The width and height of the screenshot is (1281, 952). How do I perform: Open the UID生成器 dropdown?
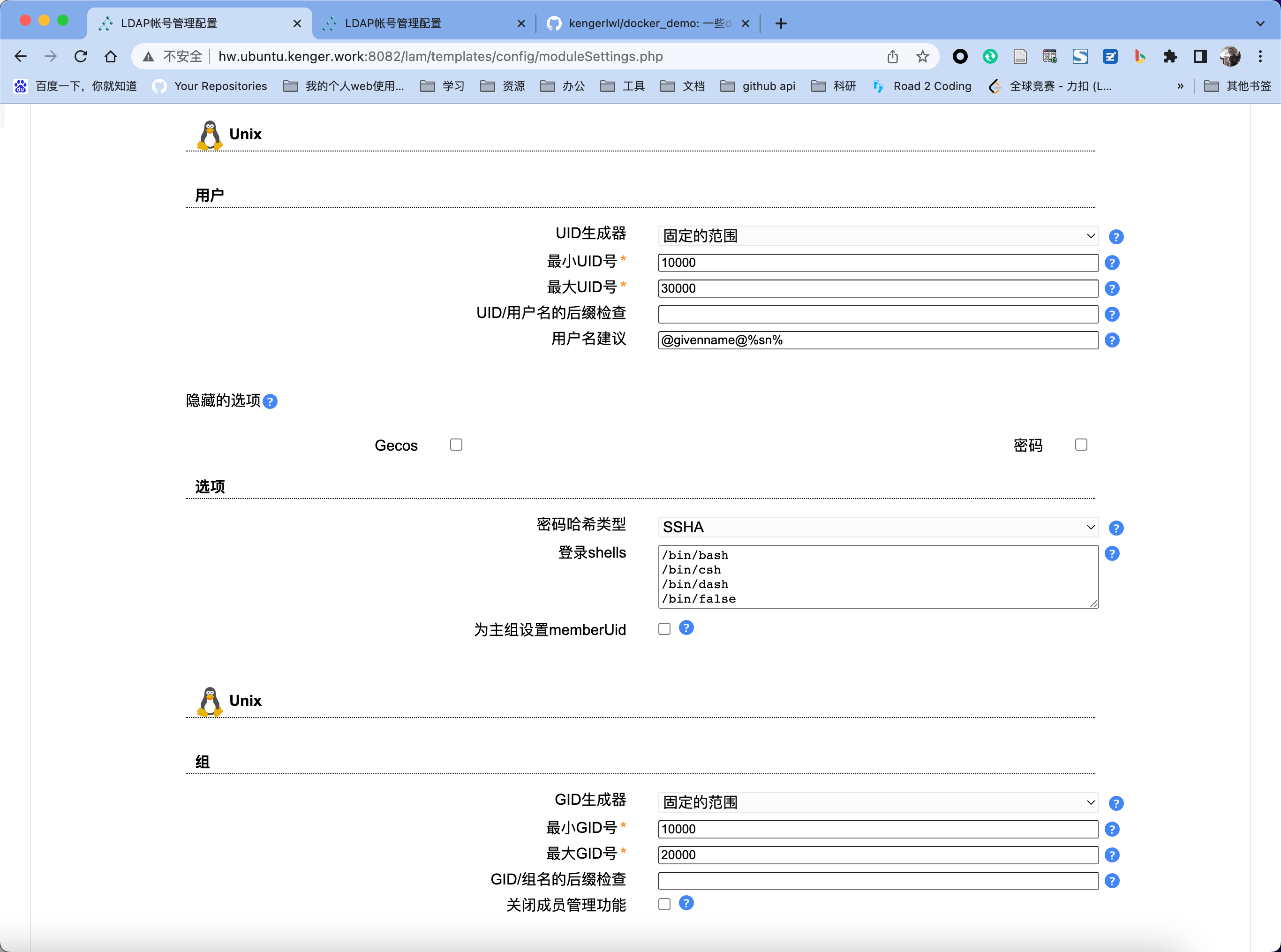[x=877, y=236]
